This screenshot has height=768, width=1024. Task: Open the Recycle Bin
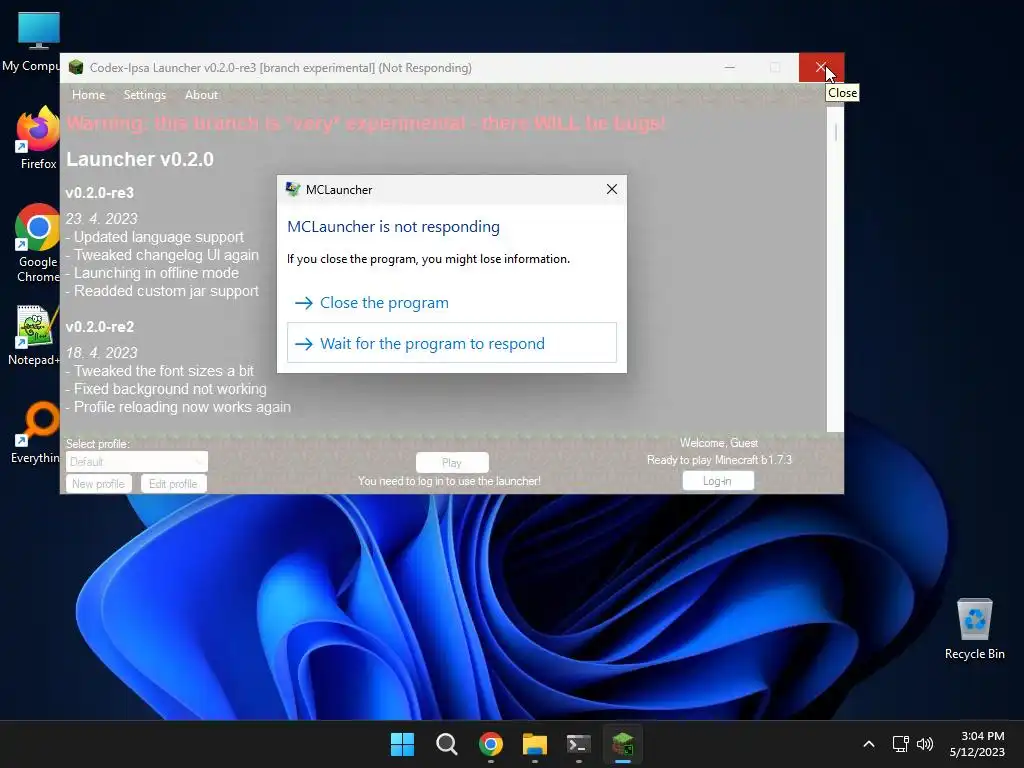click(x=974, y=628)
